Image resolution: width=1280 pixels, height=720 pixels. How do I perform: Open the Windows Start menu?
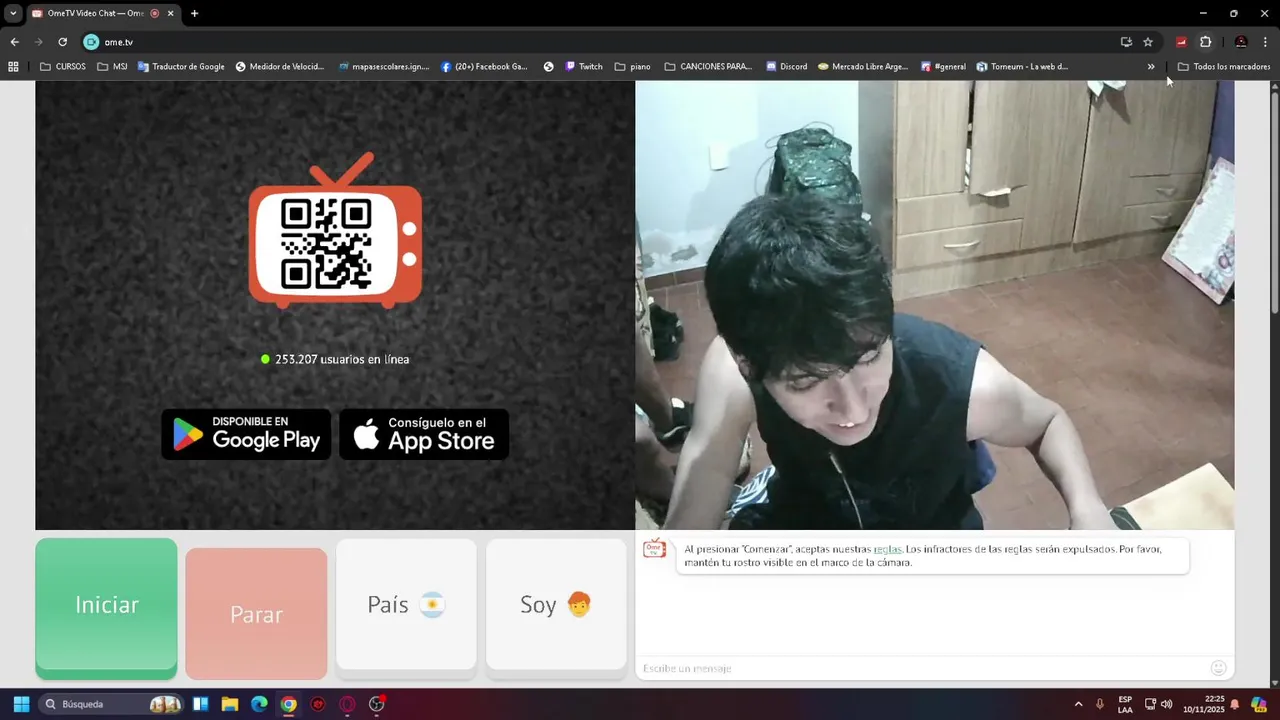pyautogui.click(x=21, y=704)
